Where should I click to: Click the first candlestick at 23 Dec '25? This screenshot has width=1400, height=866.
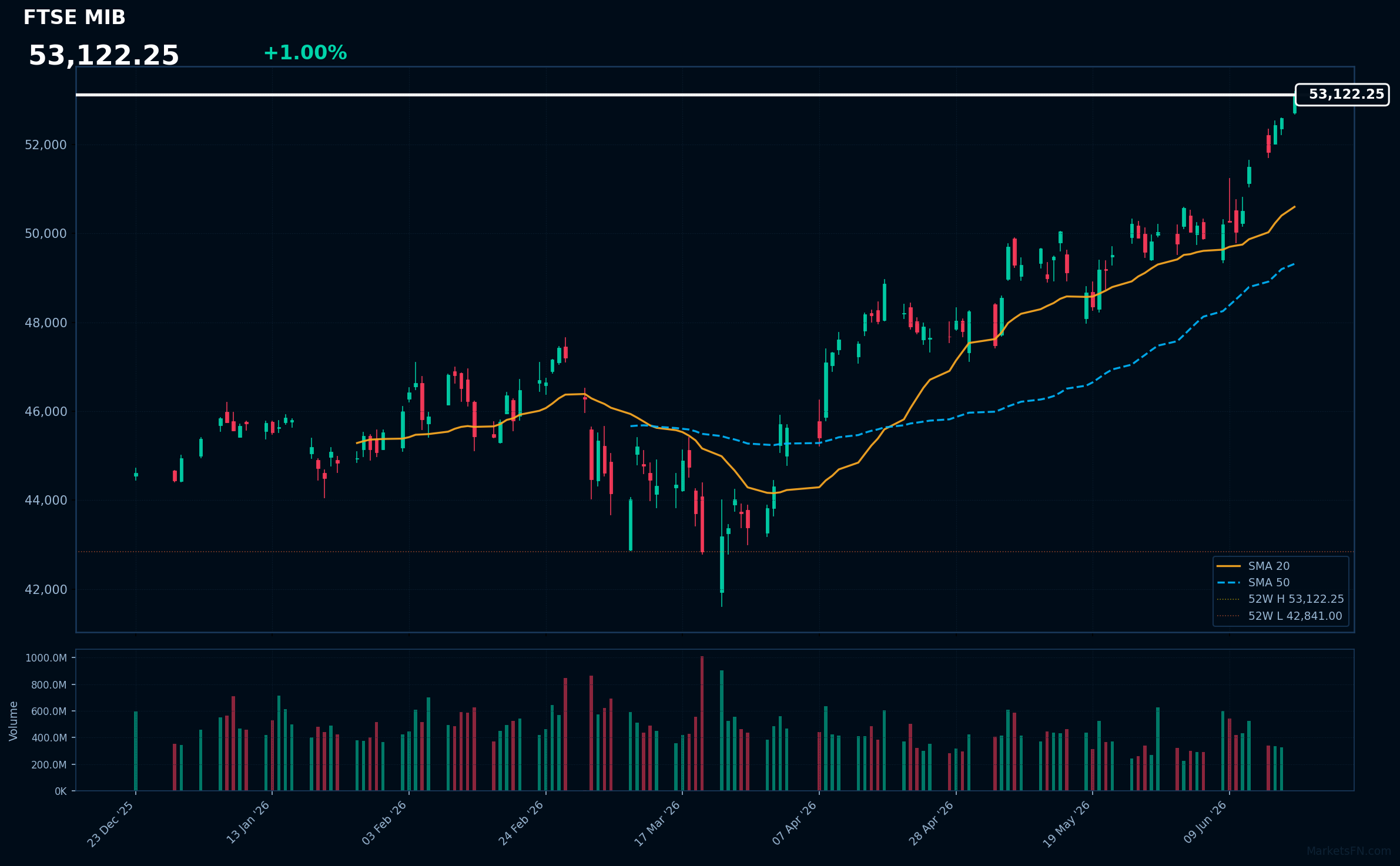136,474
